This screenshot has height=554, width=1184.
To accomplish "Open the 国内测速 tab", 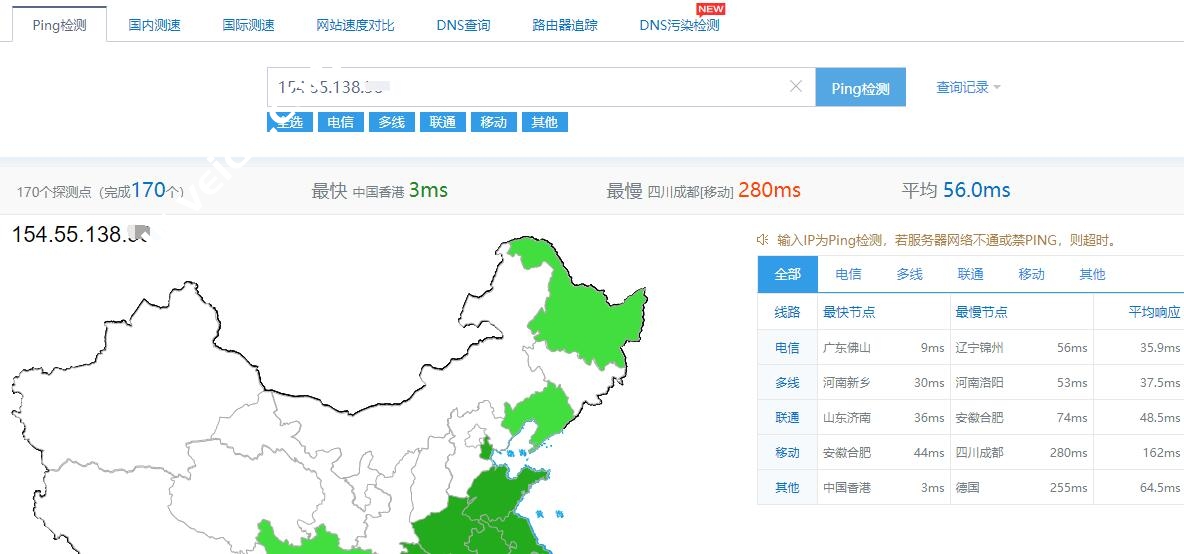I will (x=154, y=25).
